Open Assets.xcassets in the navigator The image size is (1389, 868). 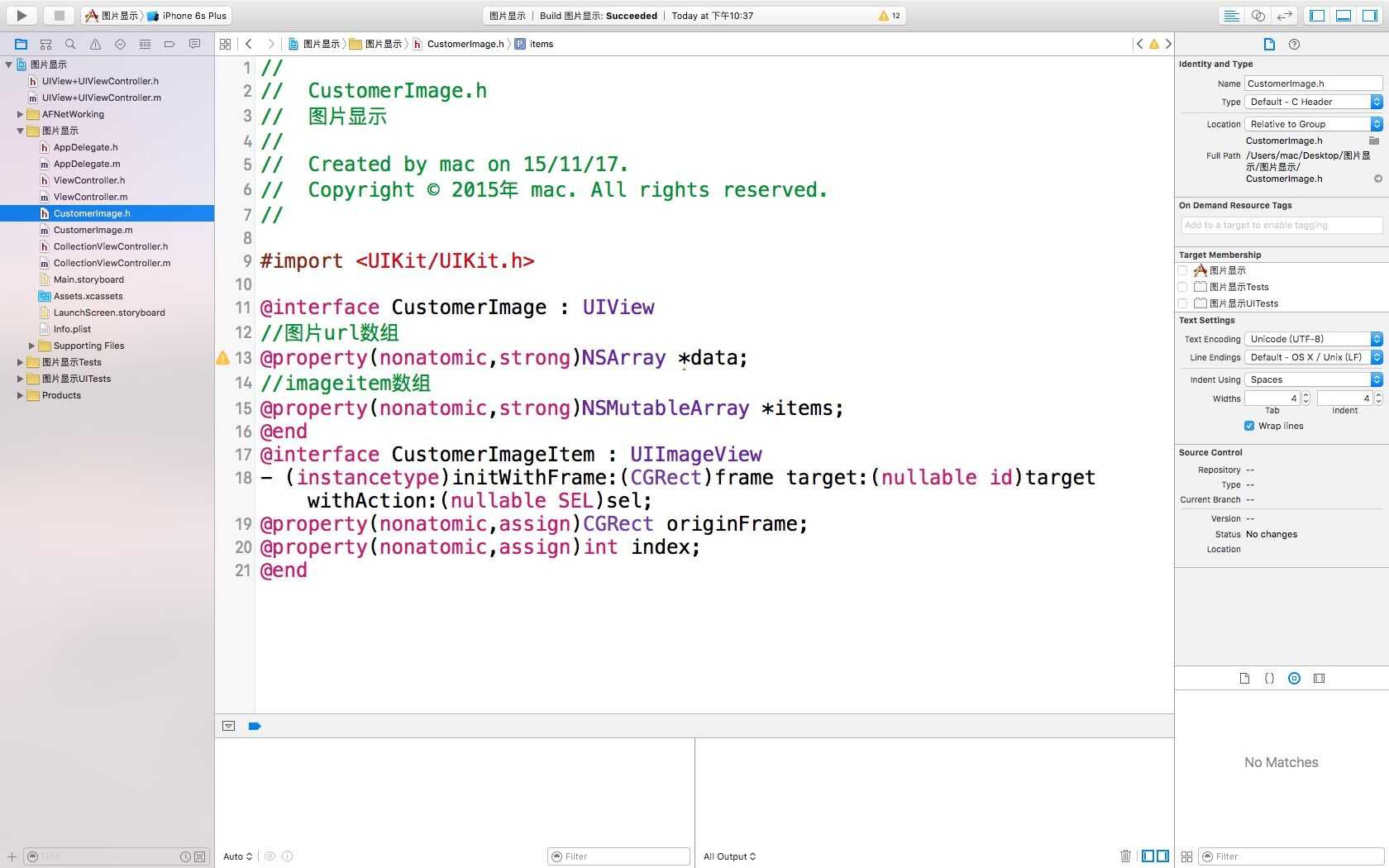[88, 296]
